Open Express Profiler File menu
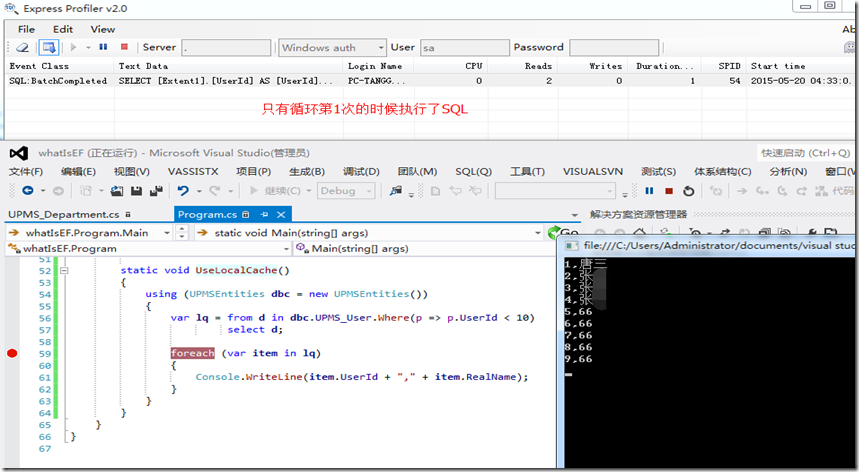859x472 pixels. pos(26,30)
